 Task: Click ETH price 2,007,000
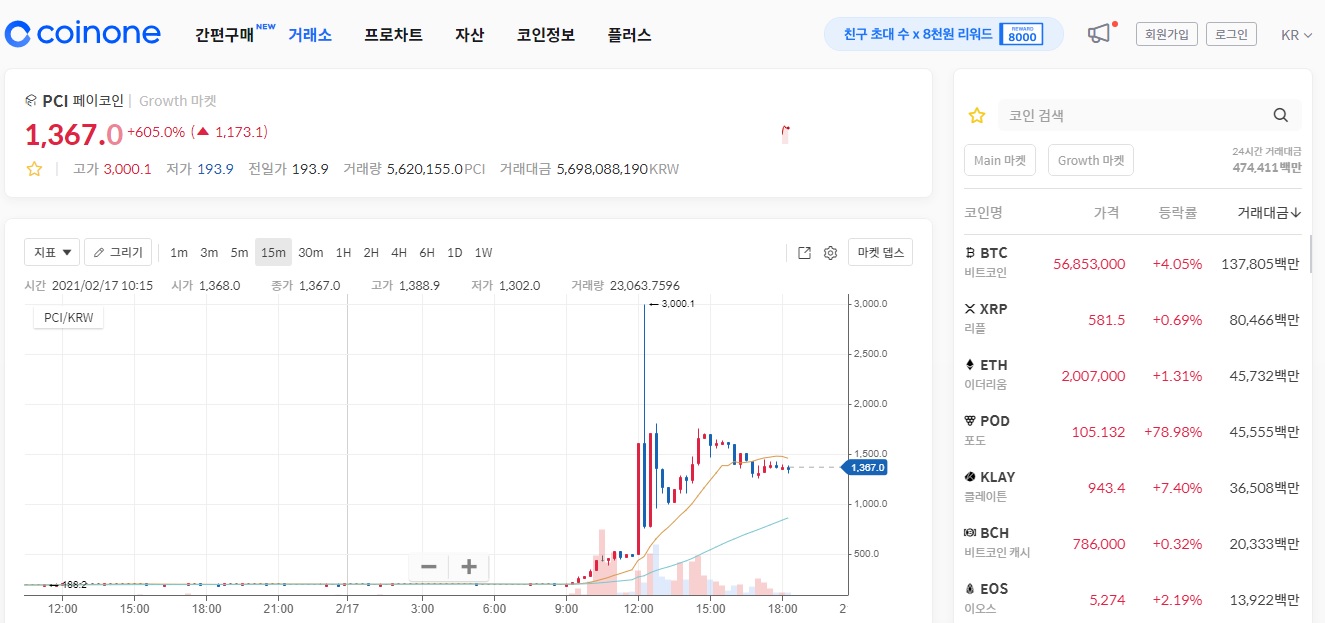[x=1093, y=376]
